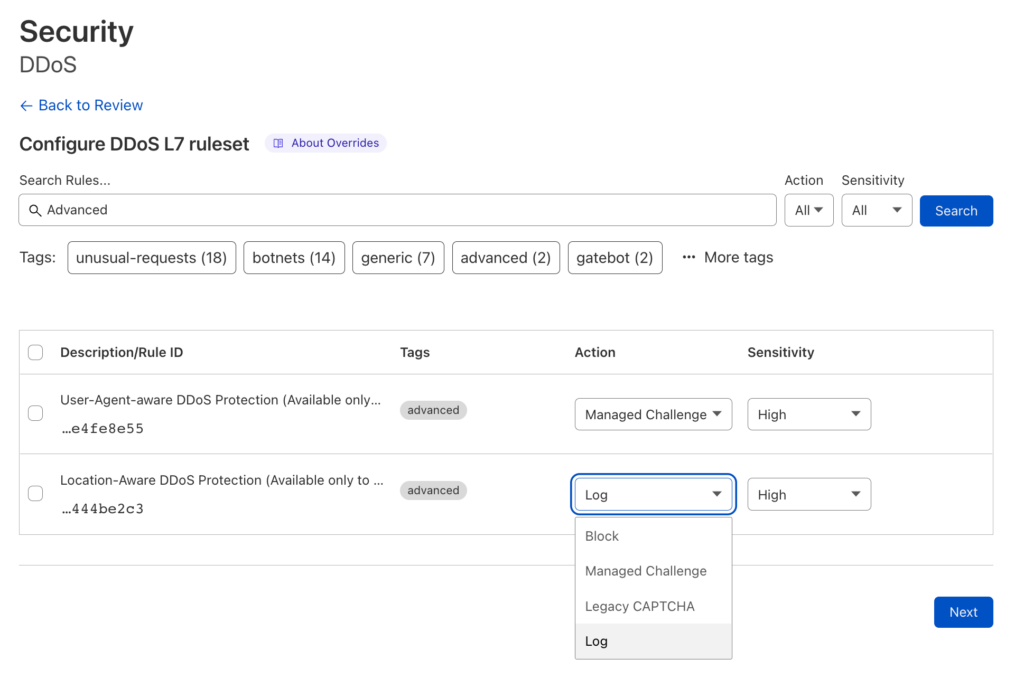Click the magnifying glass icon in search field

click(35, 210)
